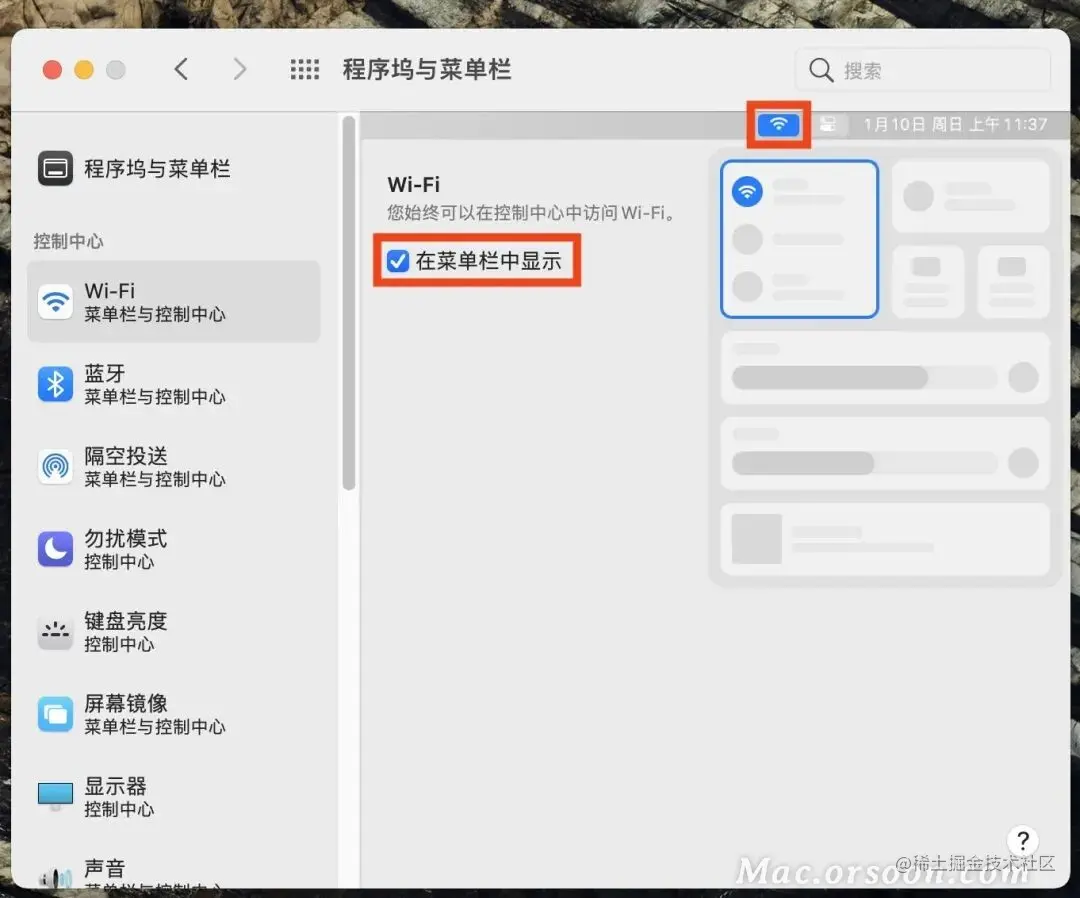
Task: Click the blue Wi-Fi circle in preview tile
Action: (x=747, y=191)
